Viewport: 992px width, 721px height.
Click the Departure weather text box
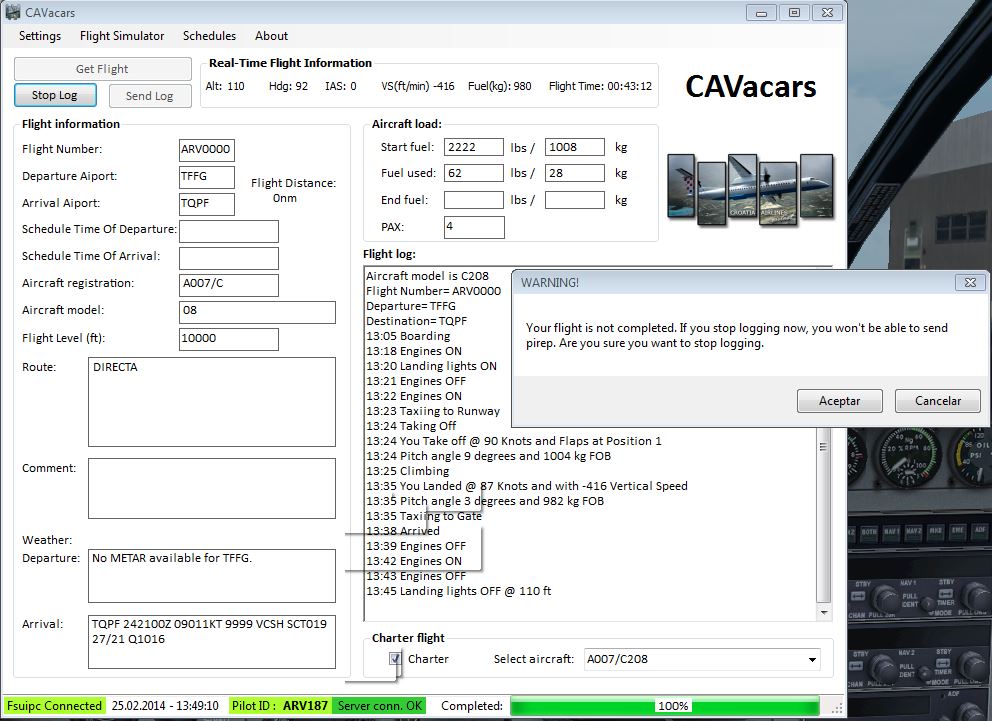click(212, 576)
